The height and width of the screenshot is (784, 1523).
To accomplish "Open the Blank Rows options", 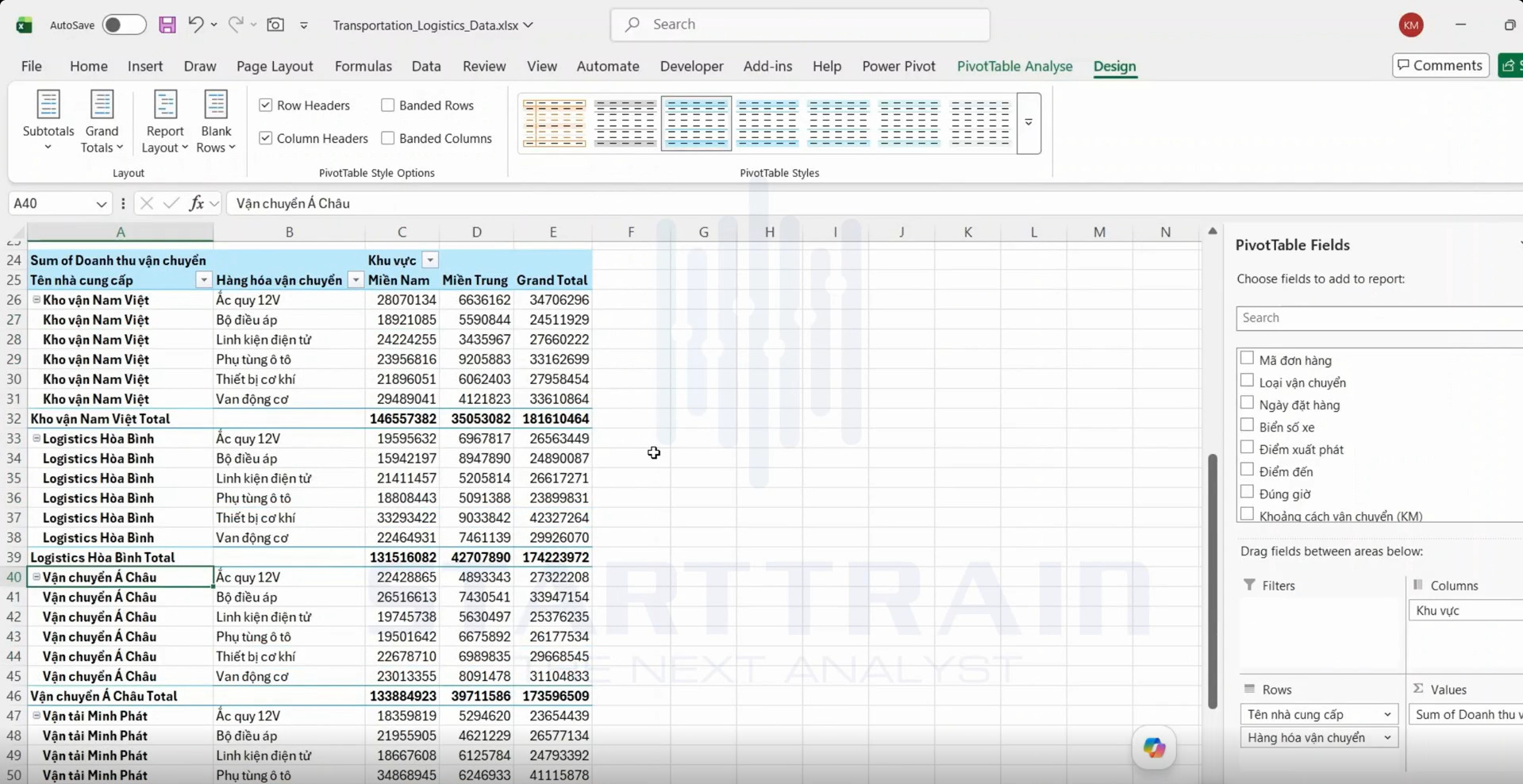I will (216, 121).
